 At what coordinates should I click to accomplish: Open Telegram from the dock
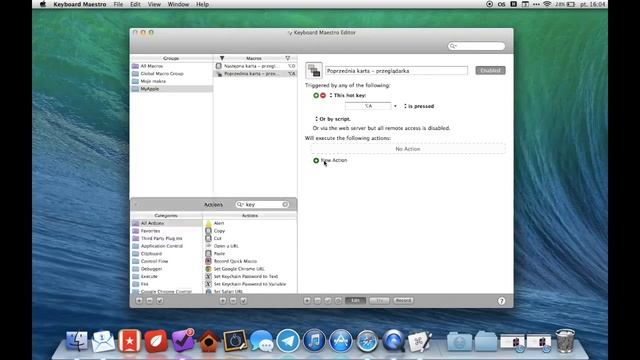[288, 341]
